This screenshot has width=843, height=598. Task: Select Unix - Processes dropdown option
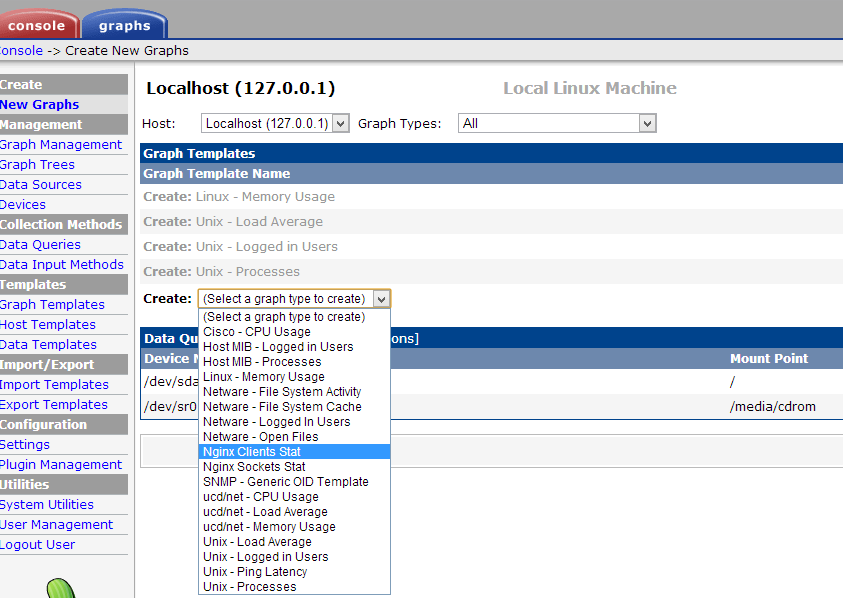[294, 587]
